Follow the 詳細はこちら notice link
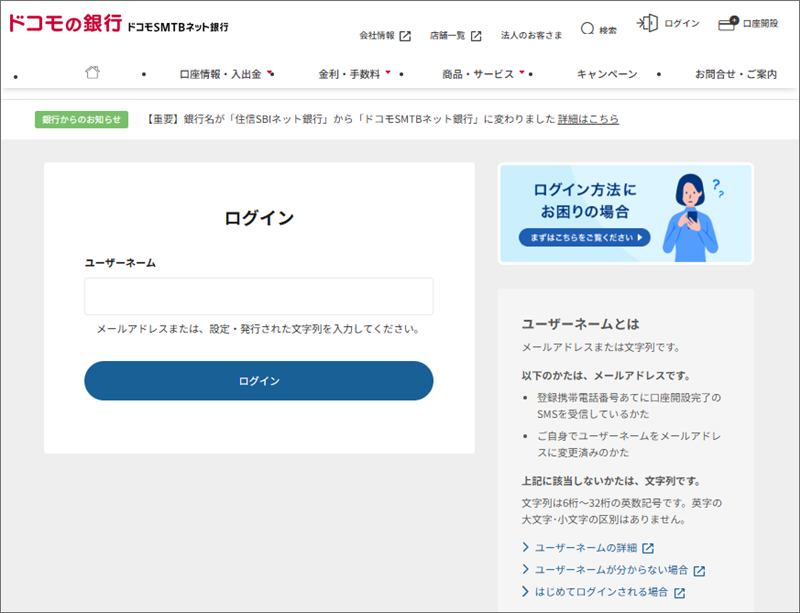The image size is (800, 613). [x=588, y=119]
